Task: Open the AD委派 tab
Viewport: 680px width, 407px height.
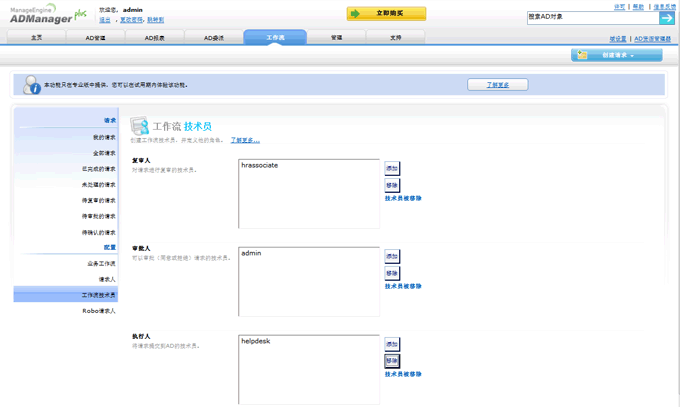Action: point(214,38)
